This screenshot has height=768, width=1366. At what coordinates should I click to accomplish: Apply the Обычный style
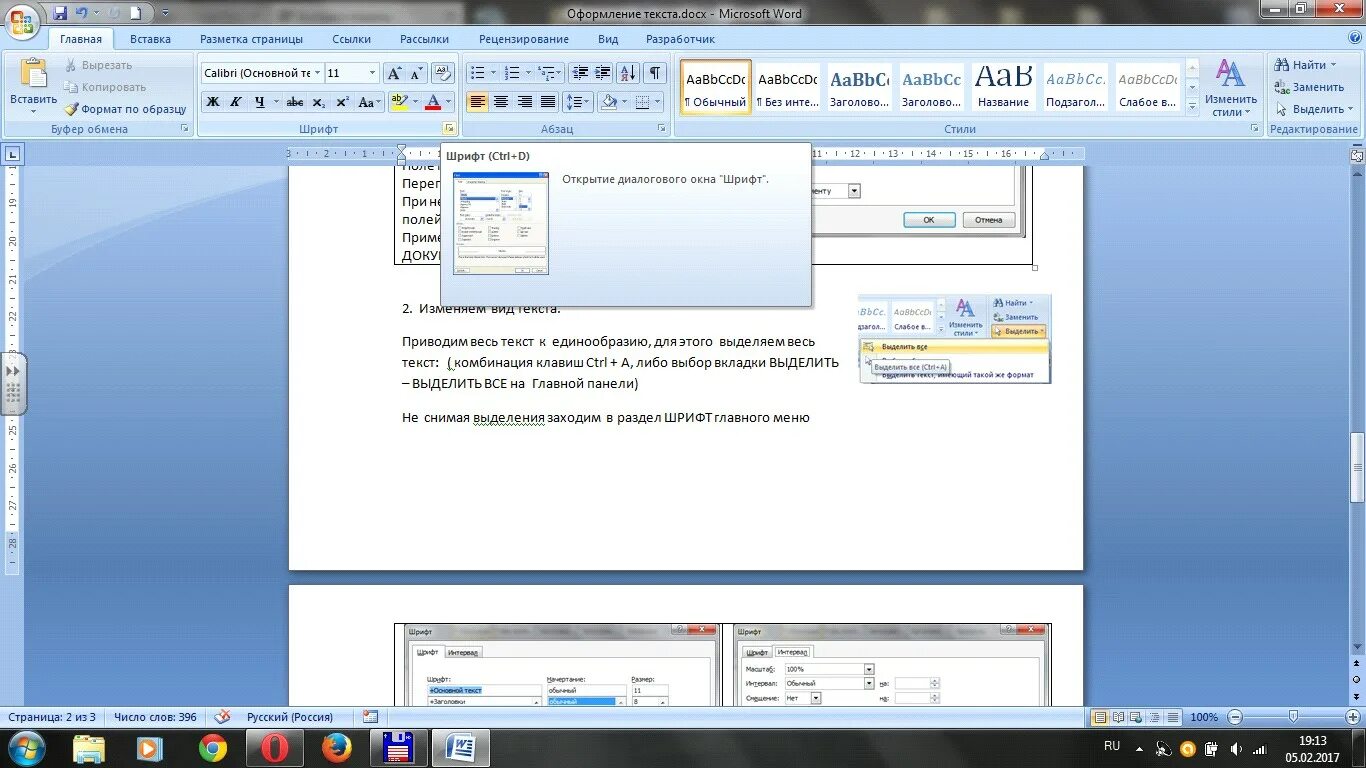(716, 87)
